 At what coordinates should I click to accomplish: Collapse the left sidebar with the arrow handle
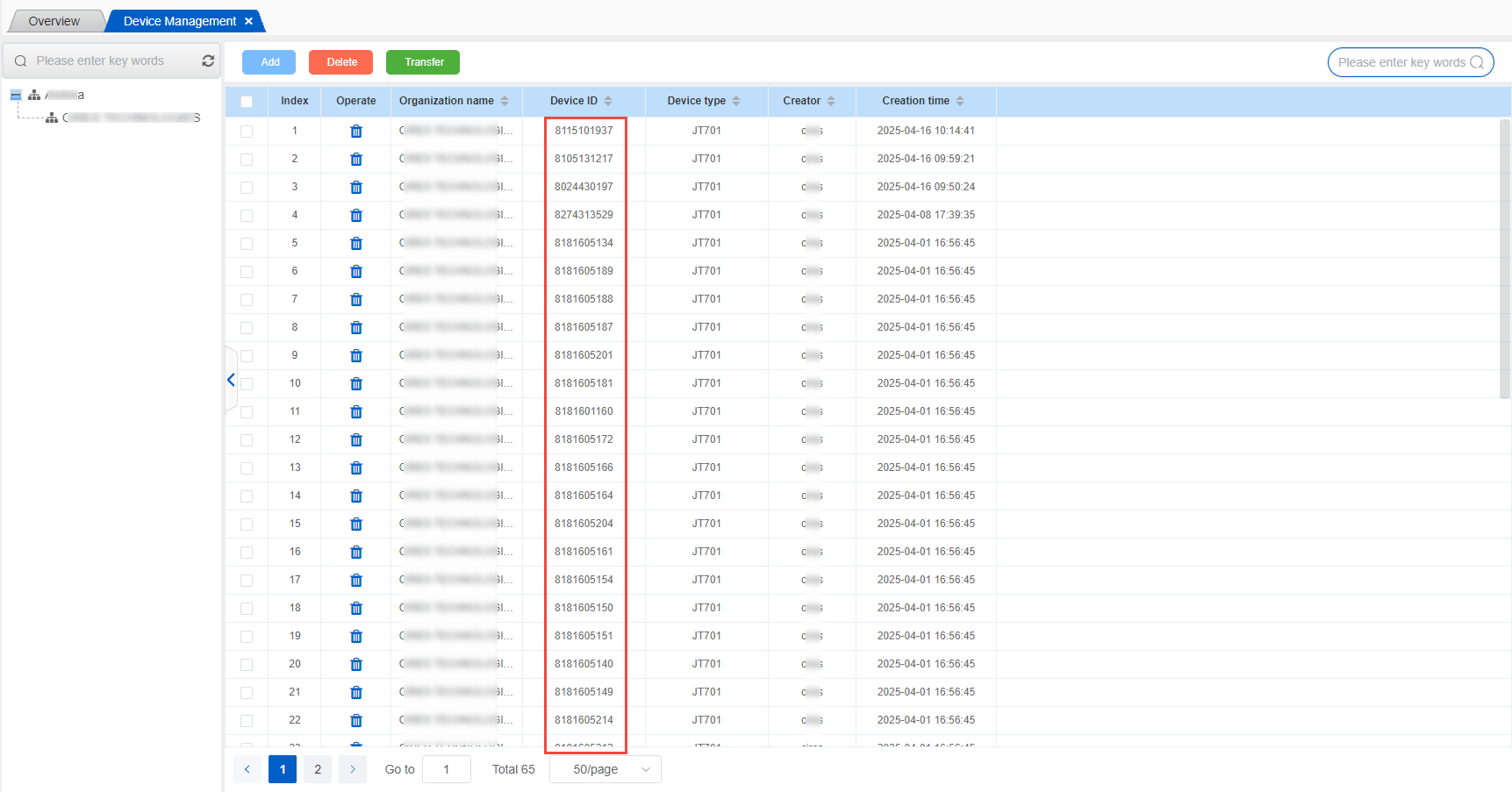click(231, 380)
